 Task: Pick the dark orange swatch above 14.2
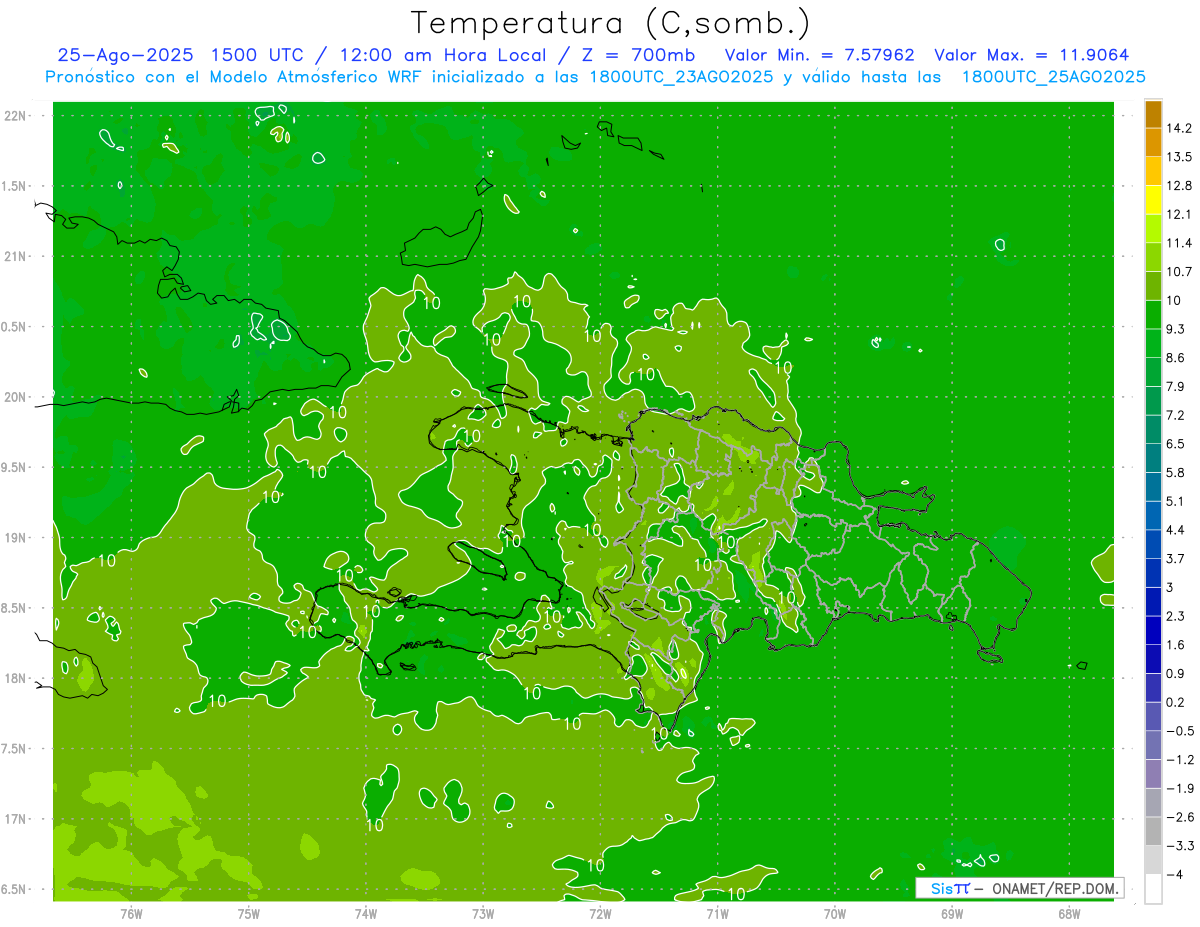pos(1153,114)
